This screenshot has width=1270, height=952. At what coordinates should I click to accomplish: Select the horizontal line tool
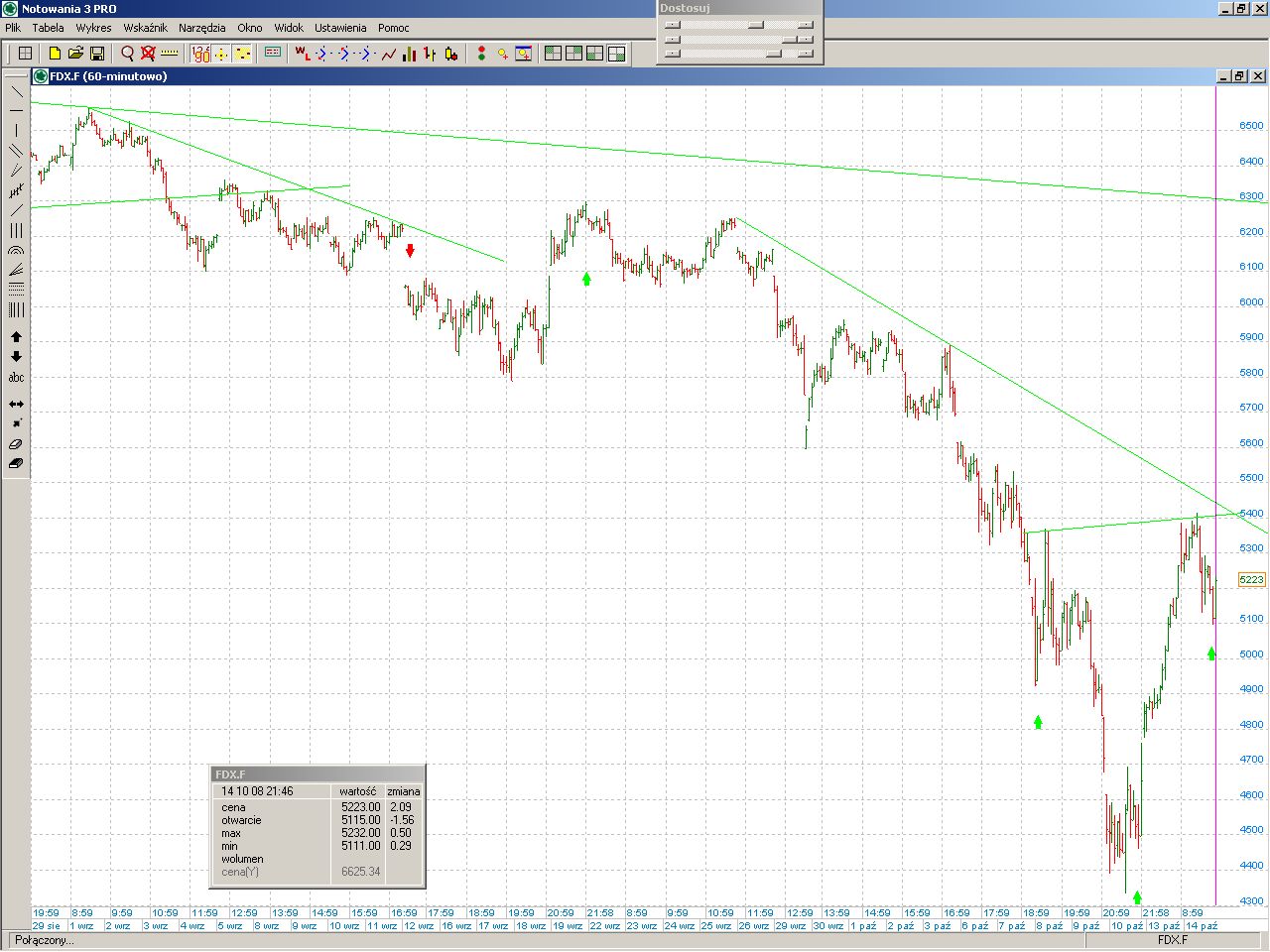click(16, 111)
